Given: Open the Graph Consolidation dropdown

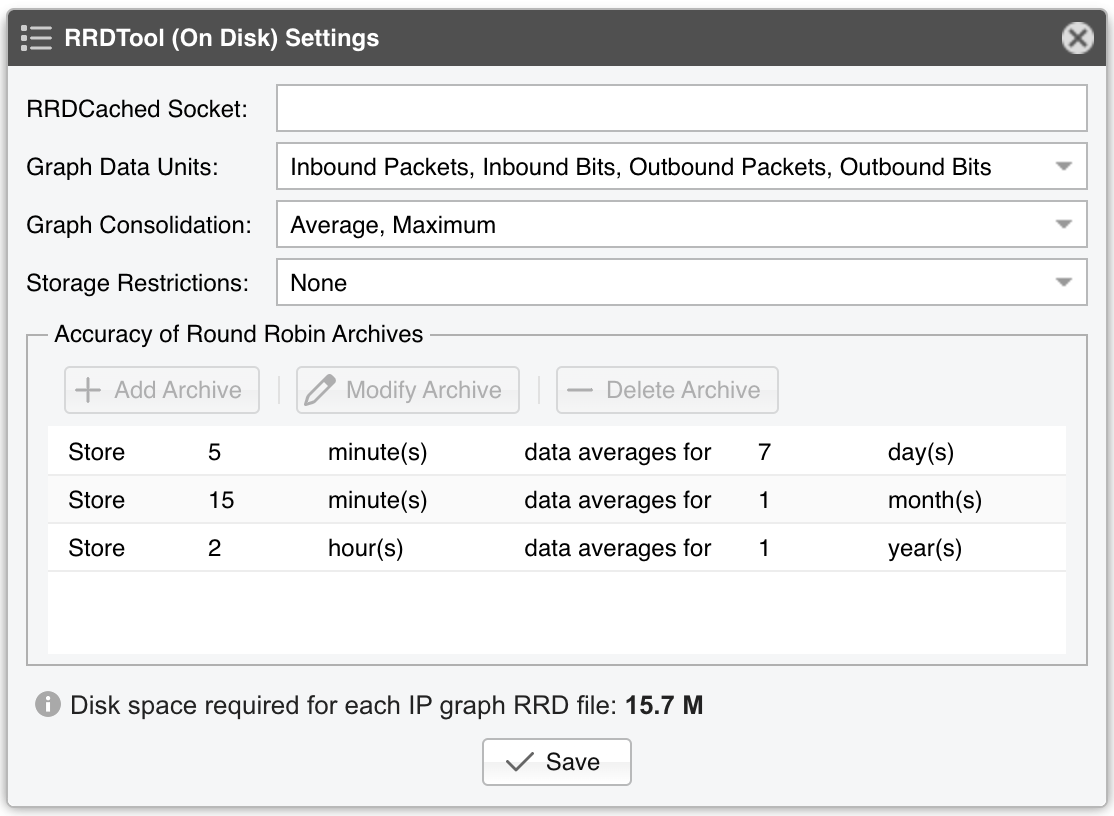Looking at the screenshot, I should (x=681, y=224).
